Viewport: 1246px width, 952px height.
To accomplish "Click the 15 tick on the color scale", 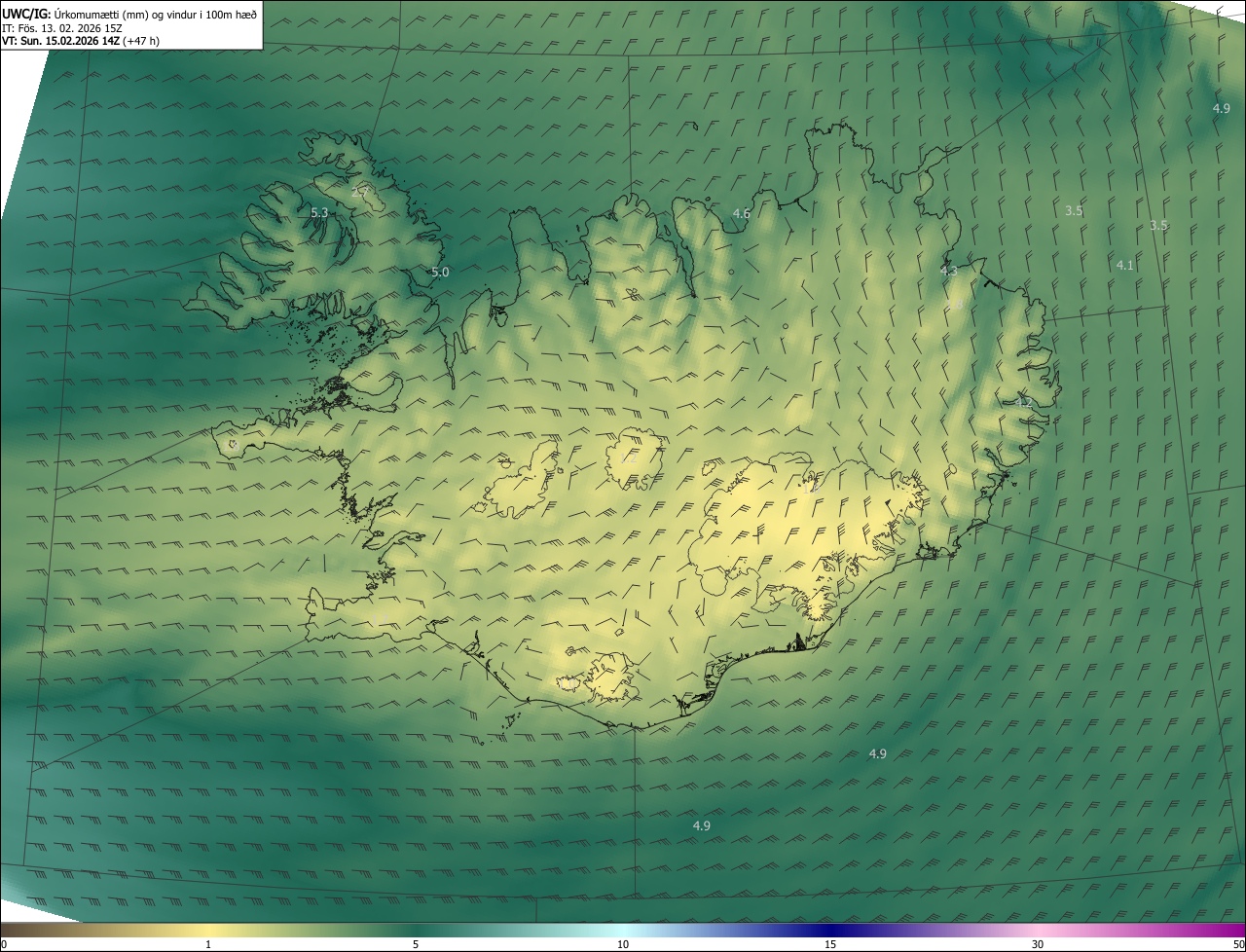I will [830, 944].
